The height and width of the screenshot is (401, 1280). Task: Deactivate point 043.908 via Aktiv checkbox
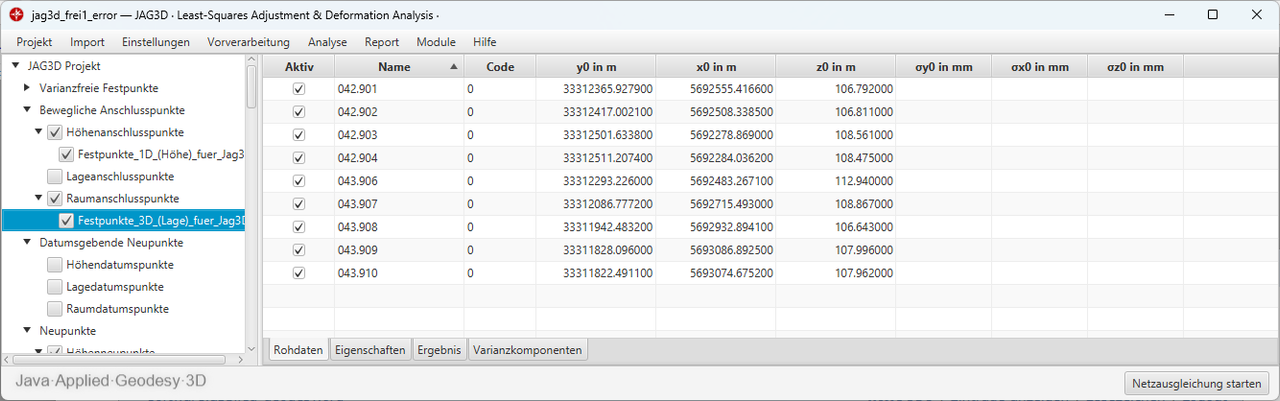click(x=298, y=227)
